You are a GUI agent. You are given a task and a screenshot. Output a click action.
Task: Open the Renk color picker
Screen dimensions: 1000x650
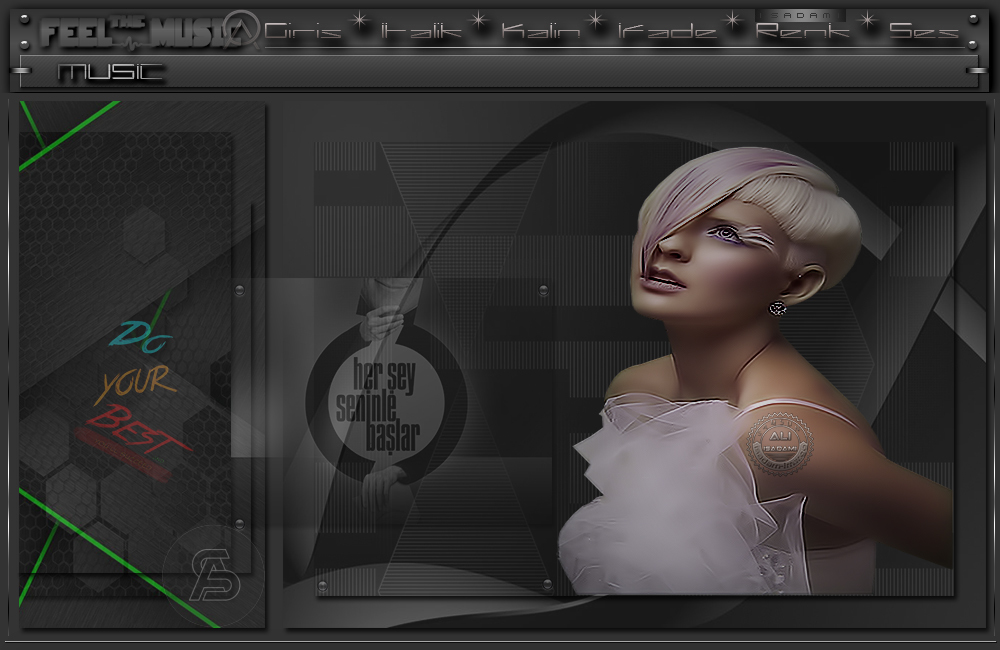point(802,32)
